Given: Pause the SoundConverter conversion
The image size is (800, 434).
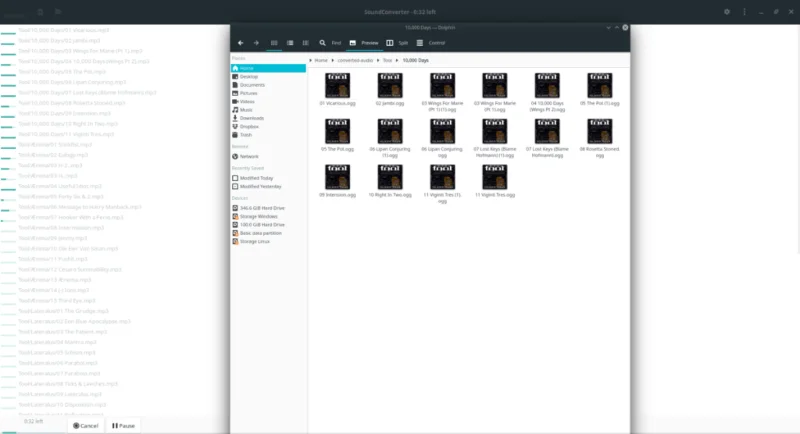Looking at the screenshot, I should [x=123, y=425].
